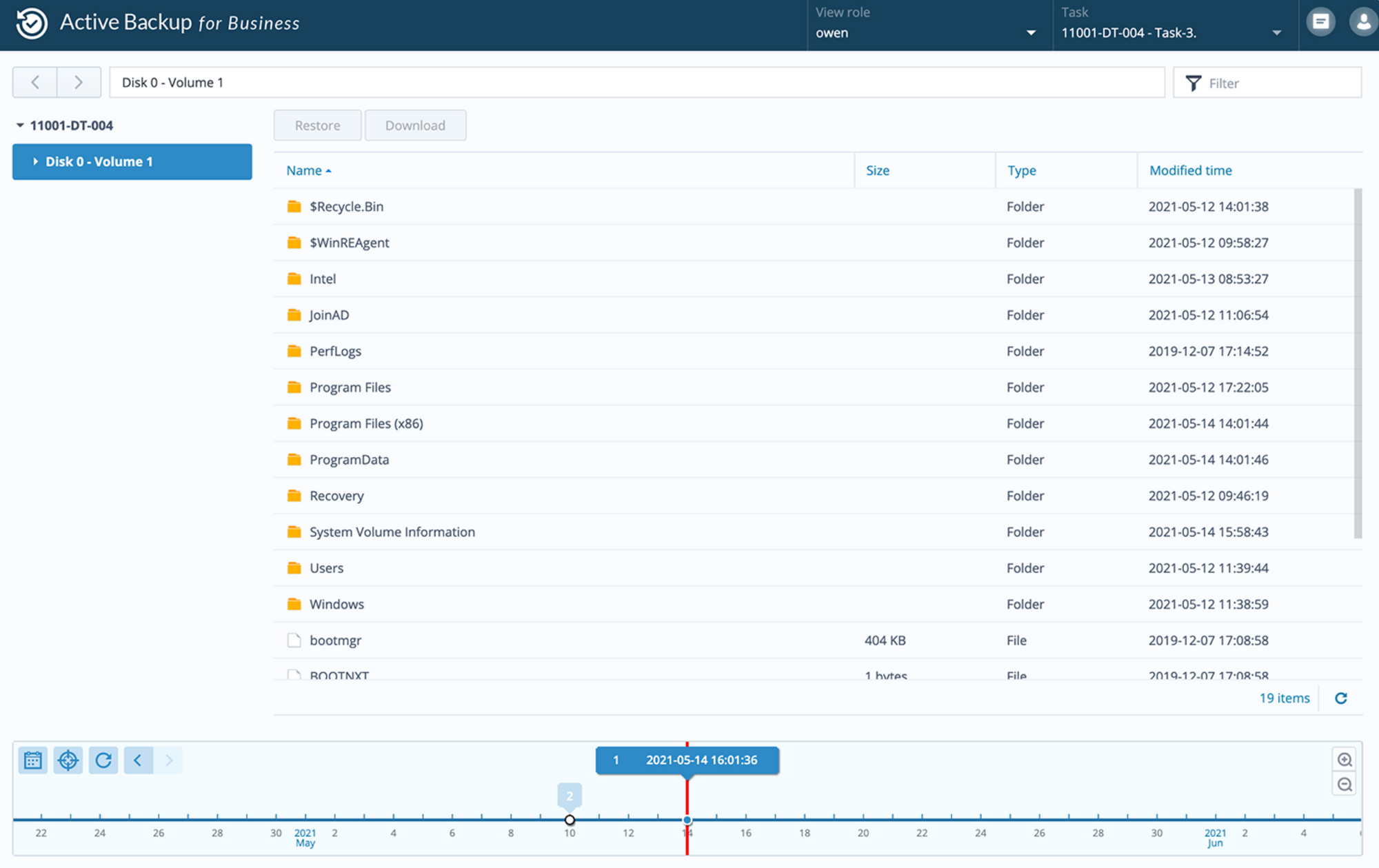Click the $Recycle.Bin folder icon

294,206
